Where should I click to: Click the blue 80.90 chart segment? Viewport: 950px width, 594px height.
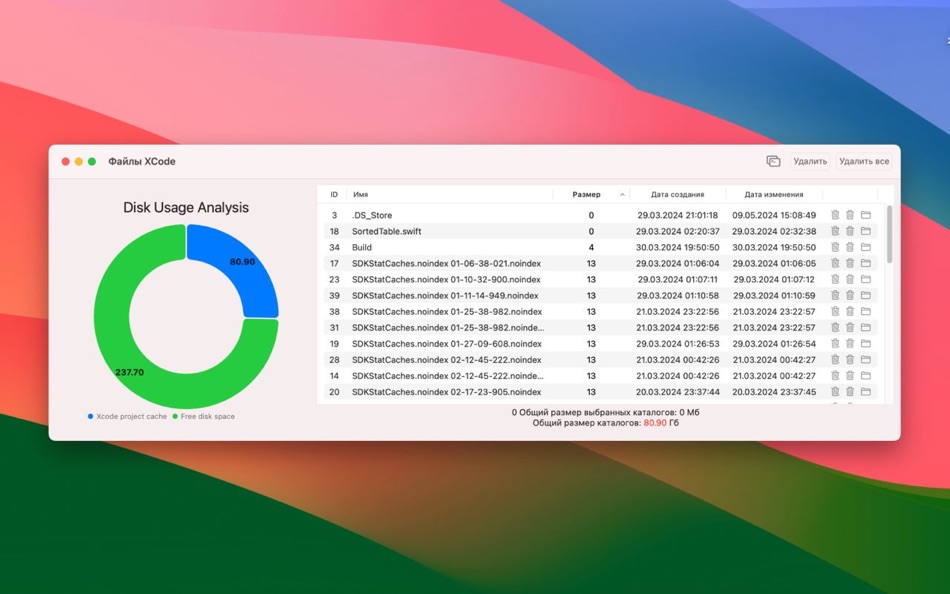point(241,261)
